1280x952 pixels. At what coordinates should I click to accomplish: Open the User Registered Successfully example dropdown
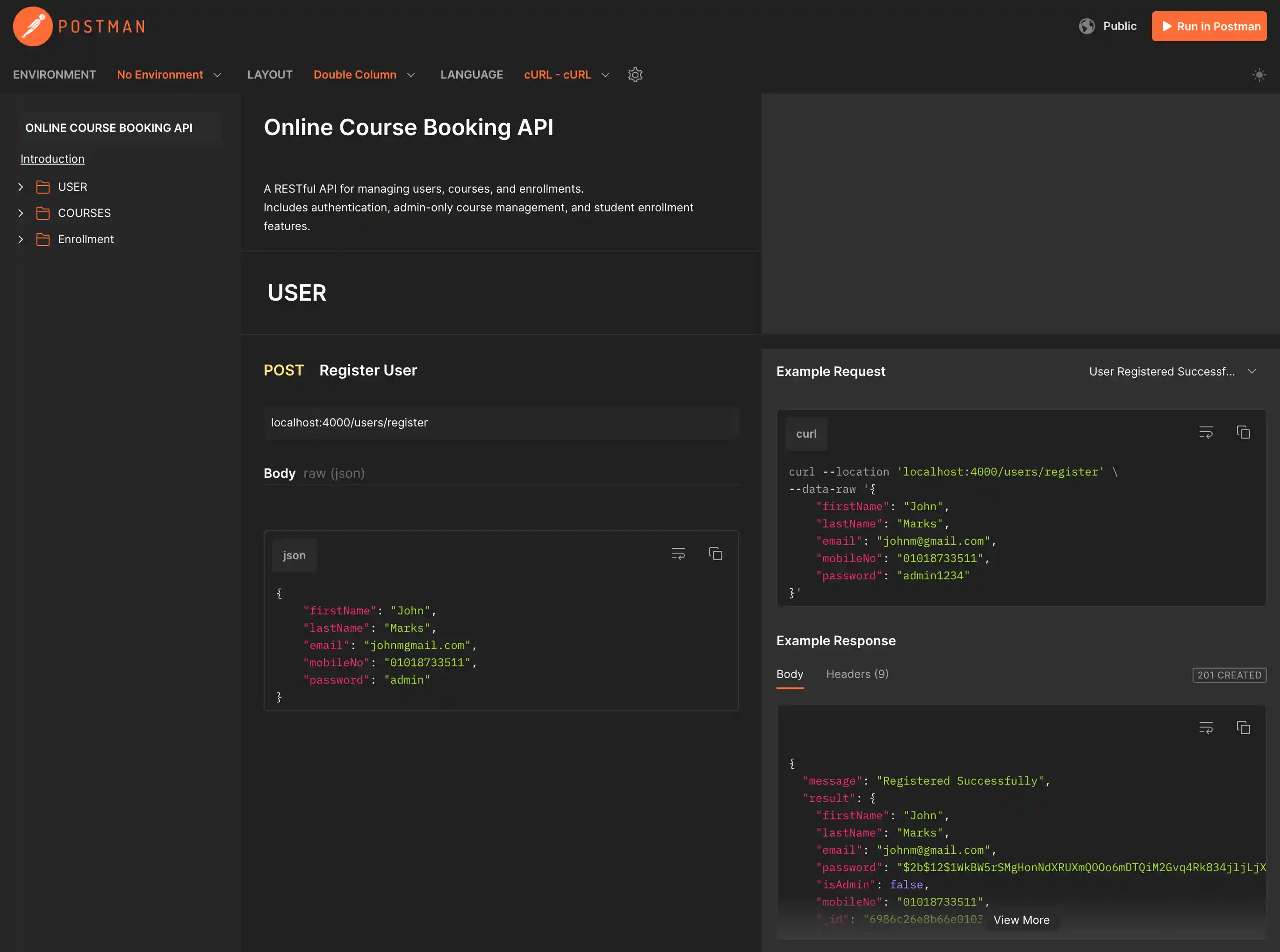[x=1173, y=371]
